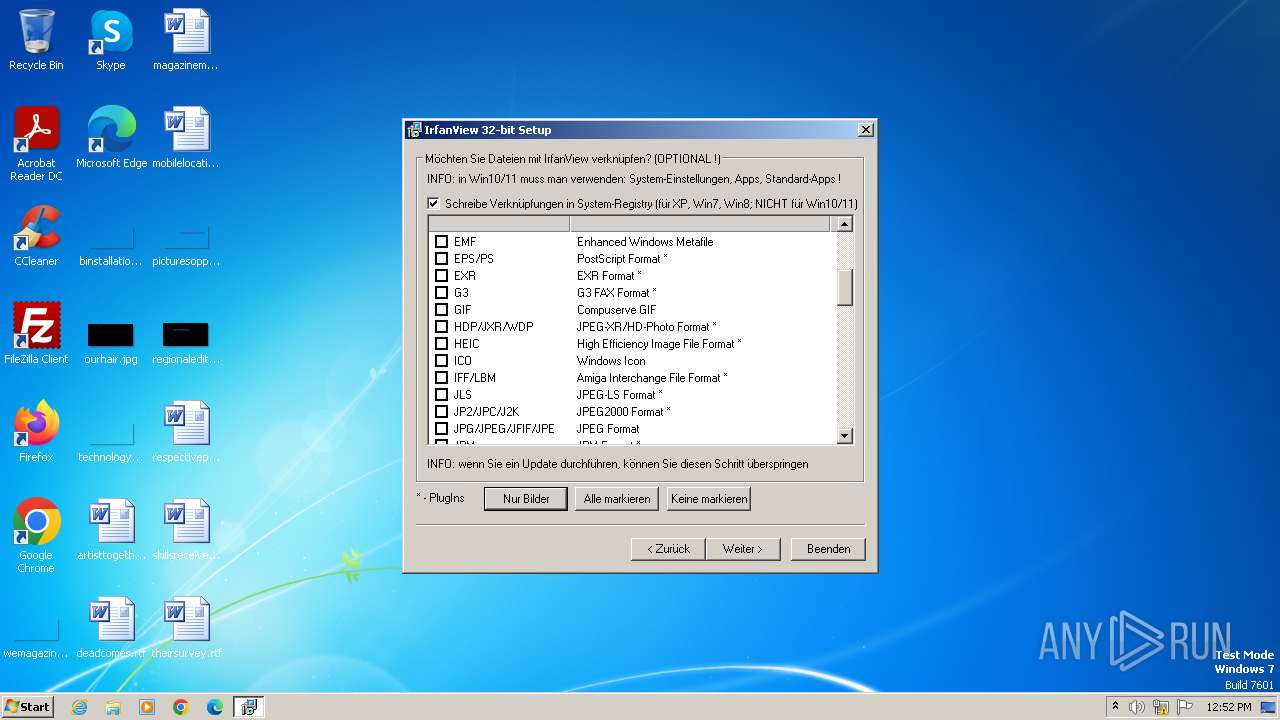1280x720 pixels.
Task: Select 'Compuserve GIF' description text
Action: (616, 310)
